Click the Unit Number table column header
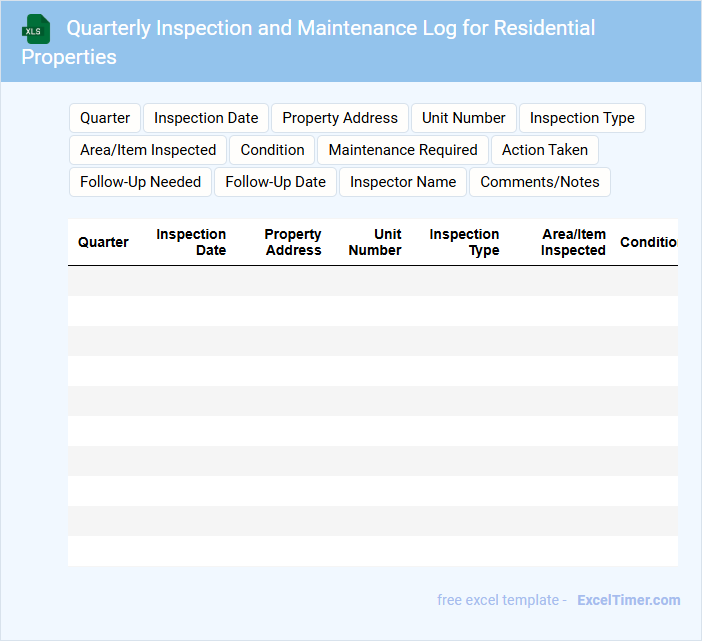The height and width of the screenshot is (641, 702). pyautogui.click(x=375, y=242)
